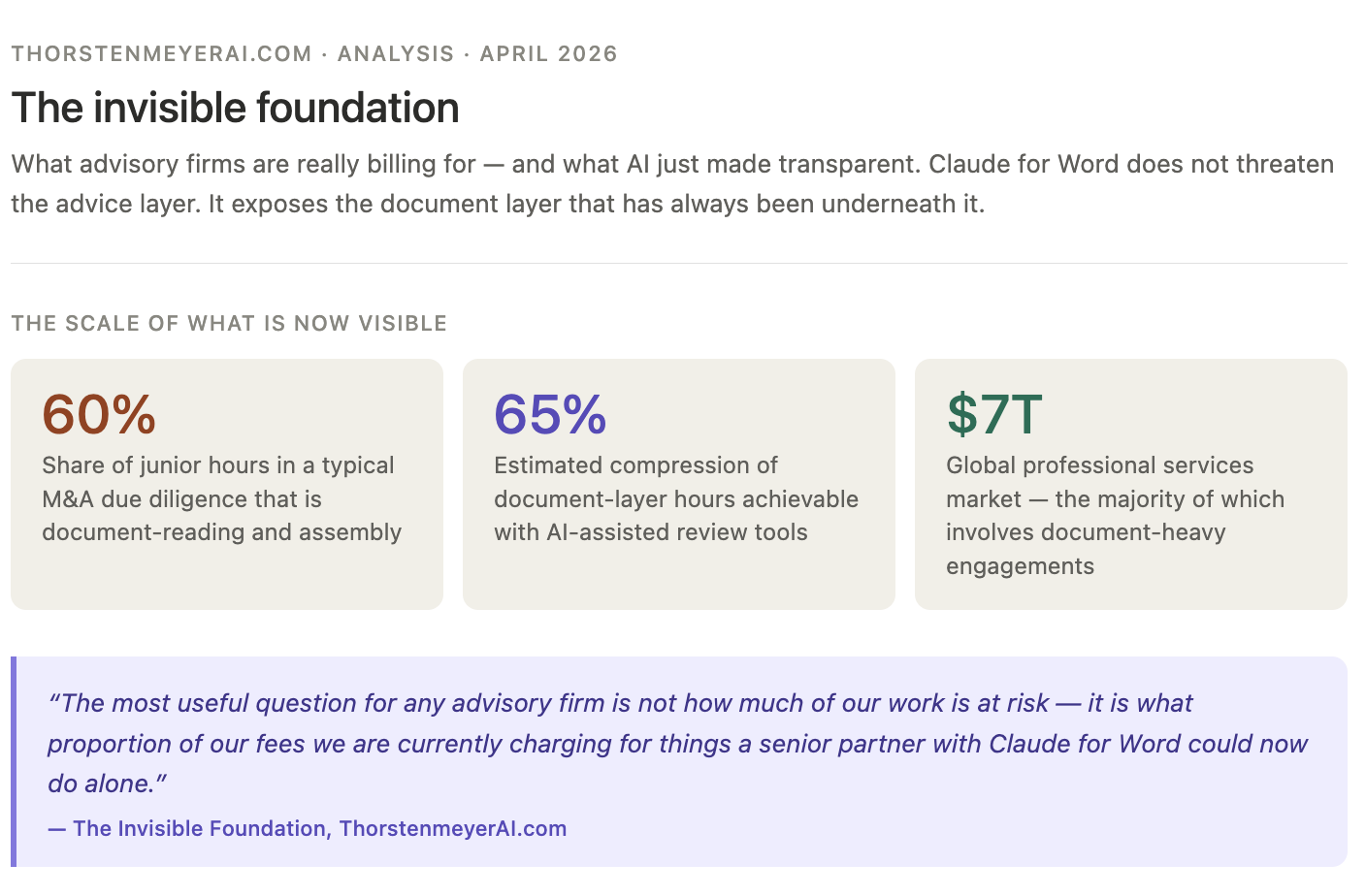Viewport: 1366px width, 896px height.
Task: Click "THE SCALE OF WHAT IS NOW VISIBLE" heading
Action: point(229,324)
